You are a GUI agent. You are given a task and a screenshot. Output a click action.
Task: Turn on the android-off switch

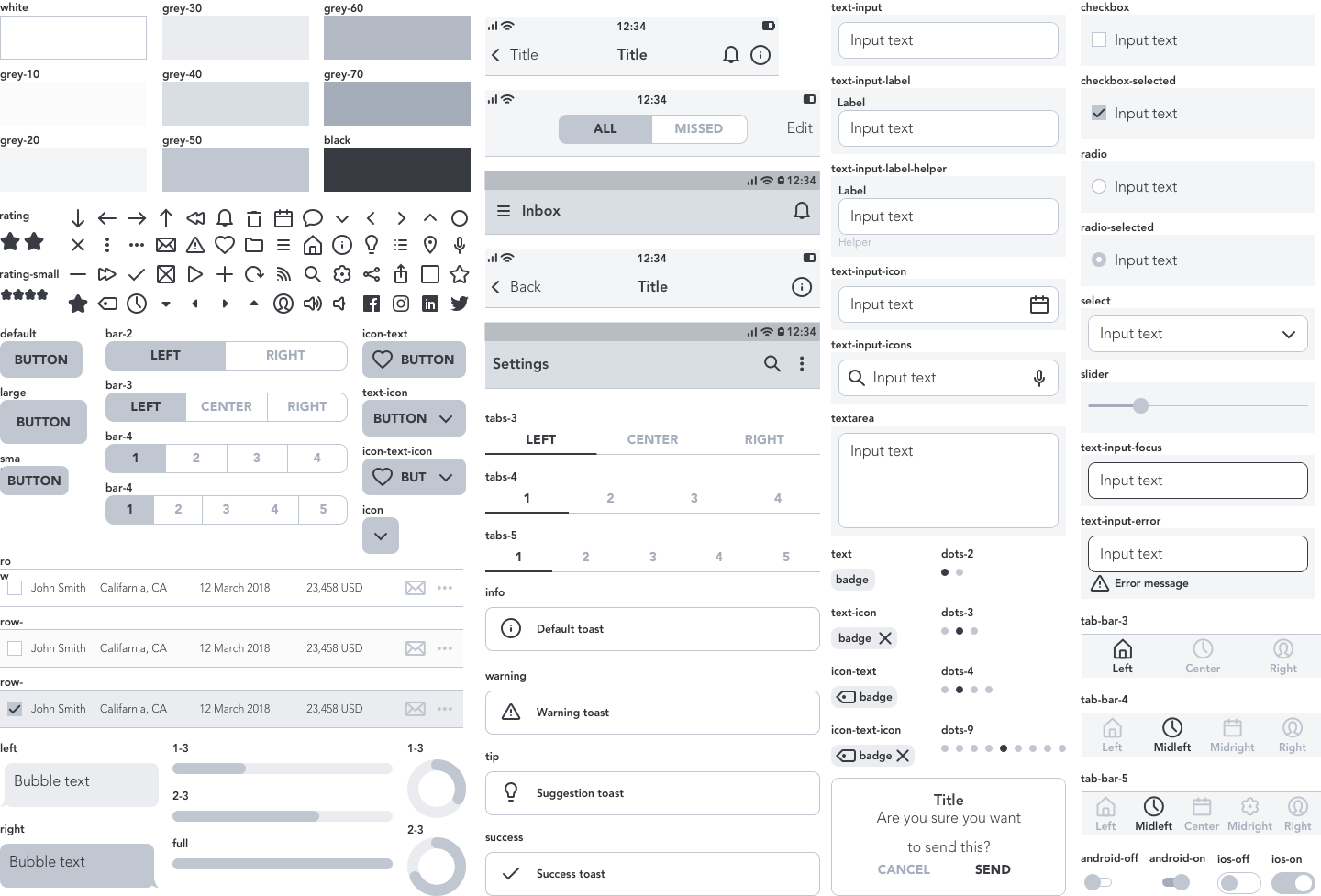pos(1097,882)
